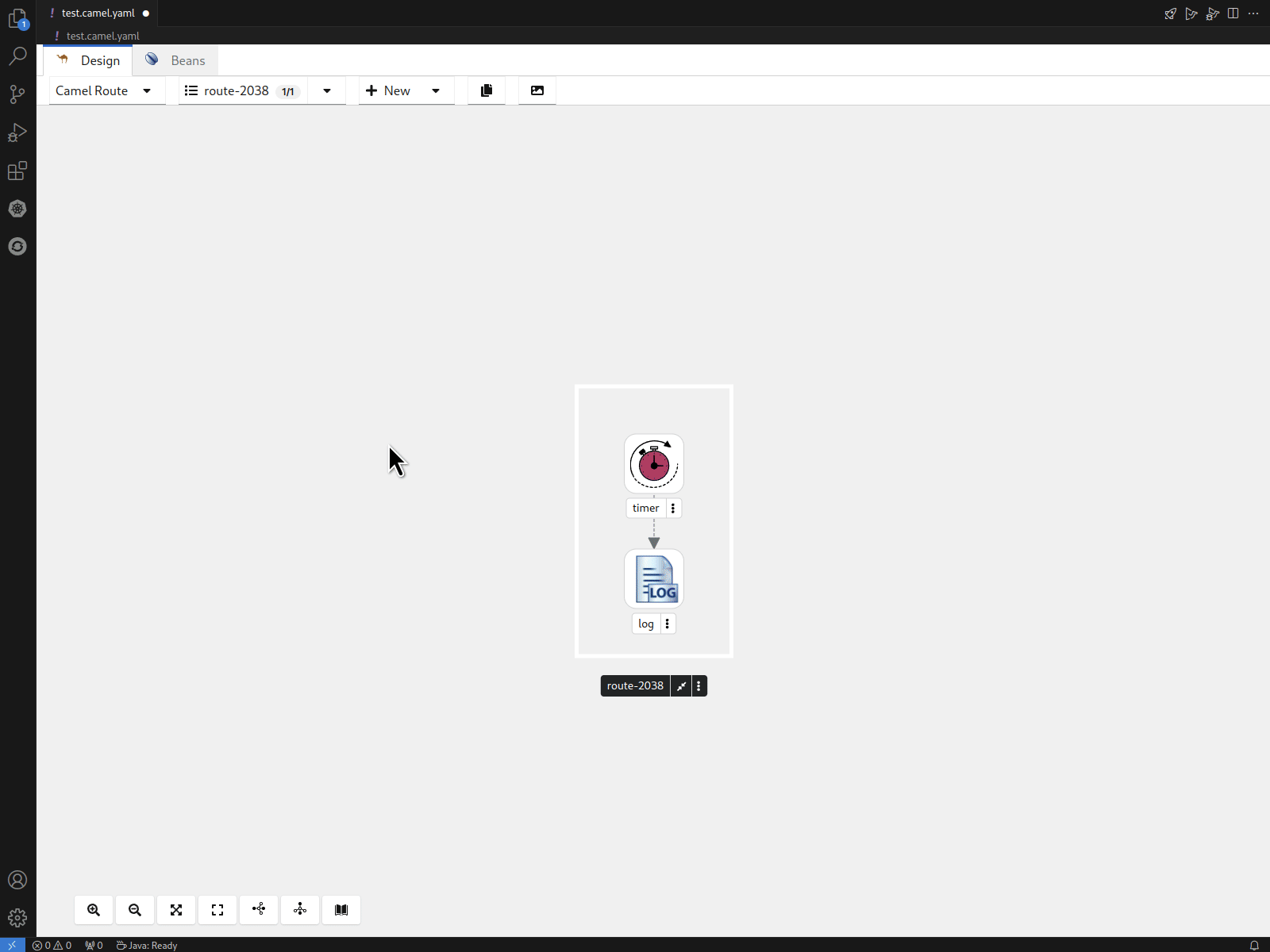This screenshot has height=952, width=1270.
Task: Expand the dropdown arrow beside New
Action: click(436, 90)
